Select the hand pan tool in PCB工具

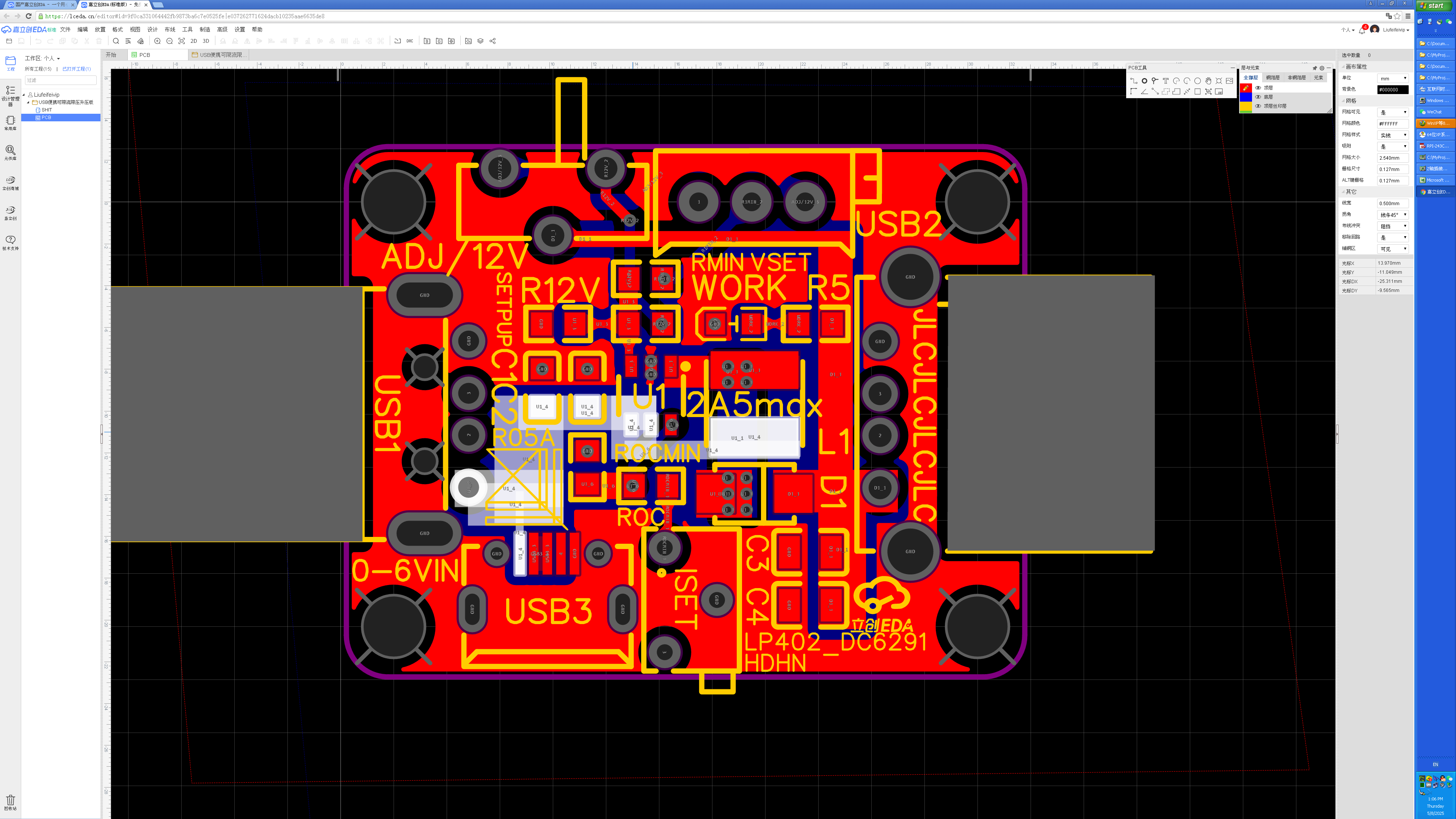click(x=1208, y=81)
